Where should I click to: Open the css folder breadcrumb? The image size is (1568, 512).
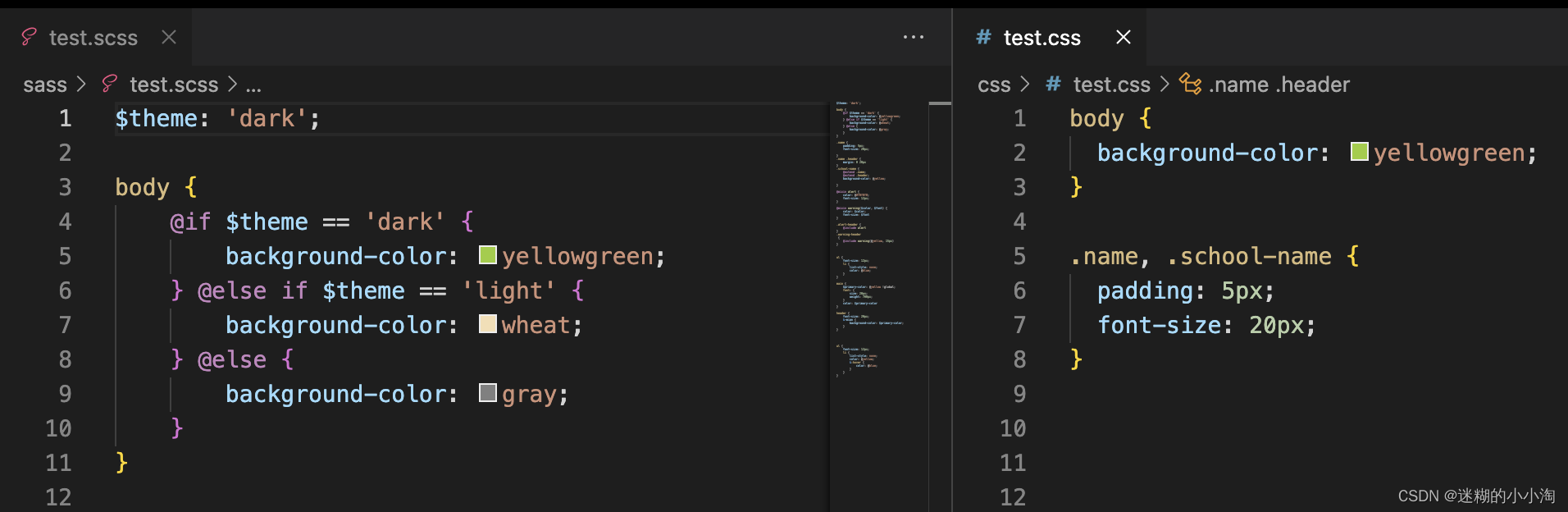click(x=994, y=85)
